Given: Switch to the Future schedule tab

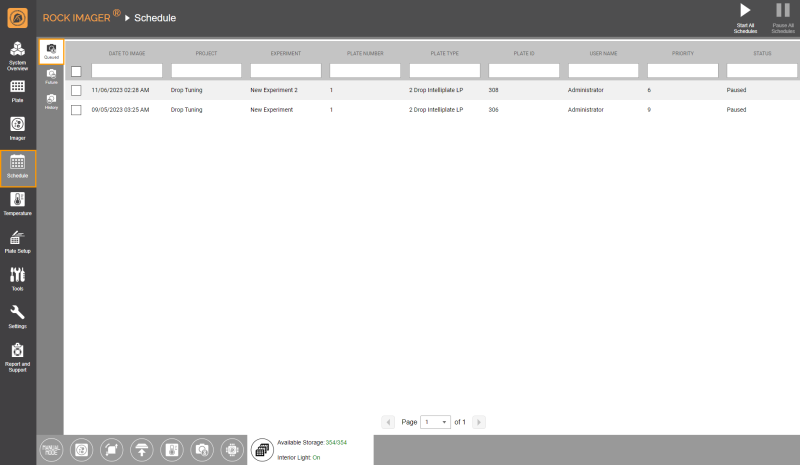Looking at the screenshot, I should [51, 77].
